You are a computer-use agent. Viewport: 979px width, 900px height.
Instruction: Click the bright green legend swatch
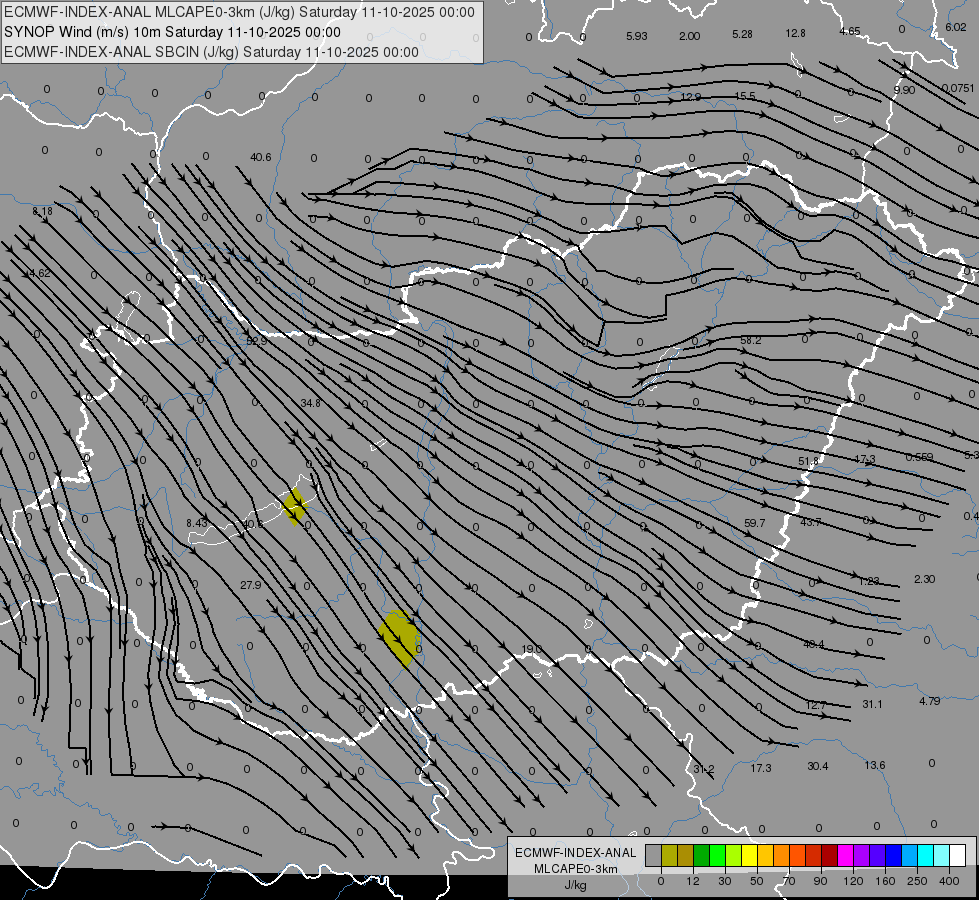[717, 855]
